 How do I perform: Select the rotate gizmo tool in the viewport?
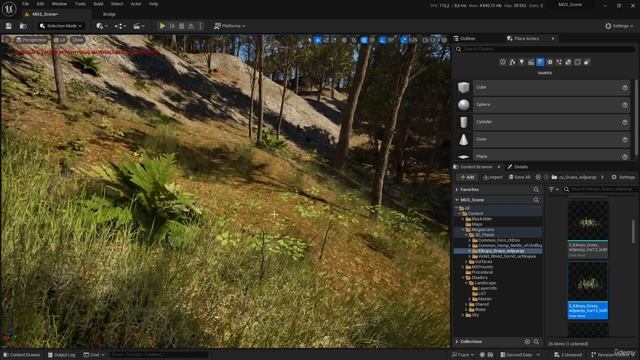point(326,40)
